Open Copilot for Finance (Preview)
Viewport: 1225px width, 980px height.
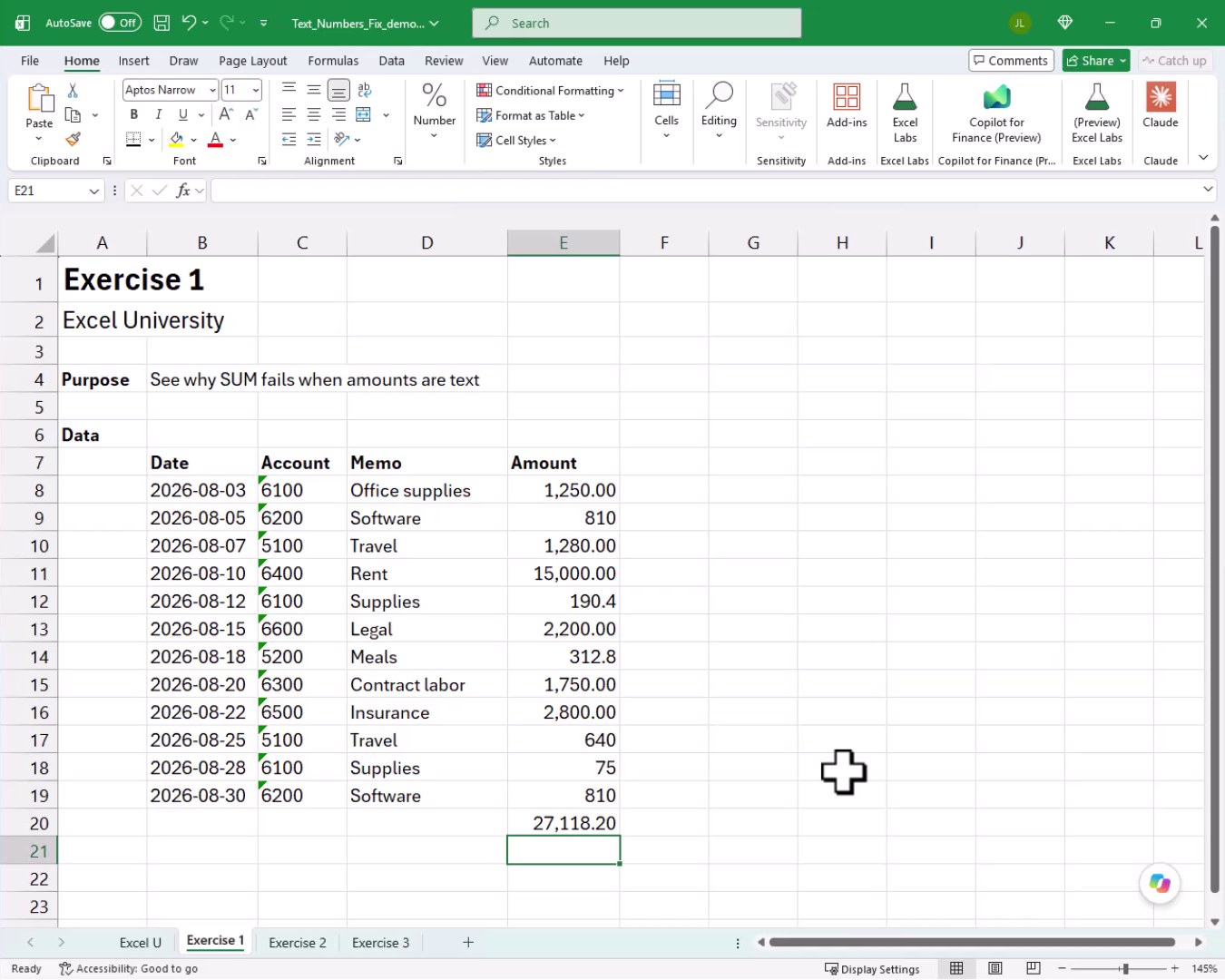(x=996, y=112)
